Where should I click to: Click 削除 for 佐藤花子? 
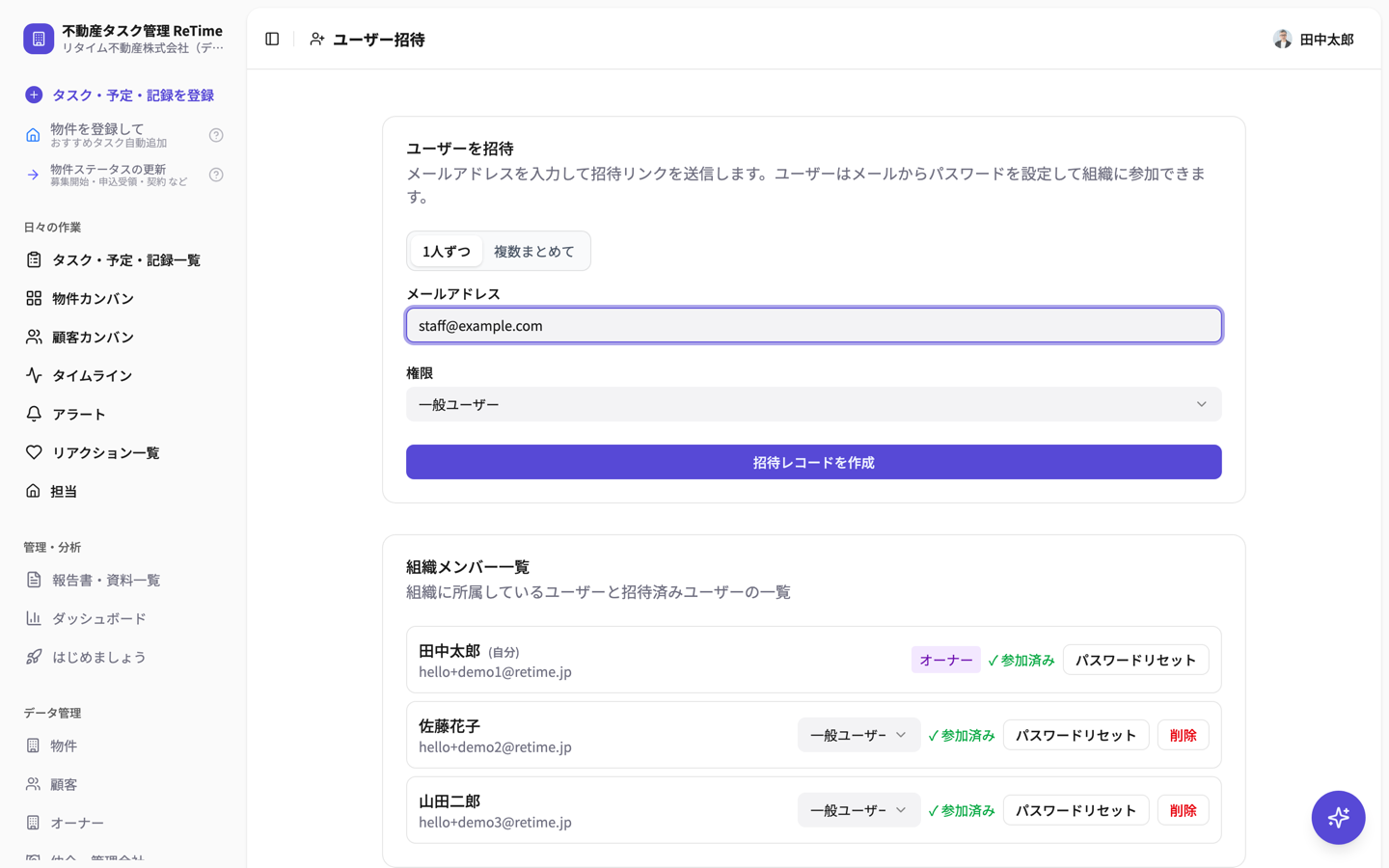[x=1183, y=735]
